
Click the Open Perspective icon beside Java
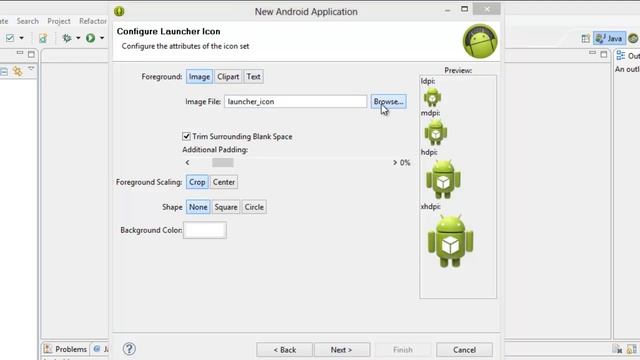point(586,38)
